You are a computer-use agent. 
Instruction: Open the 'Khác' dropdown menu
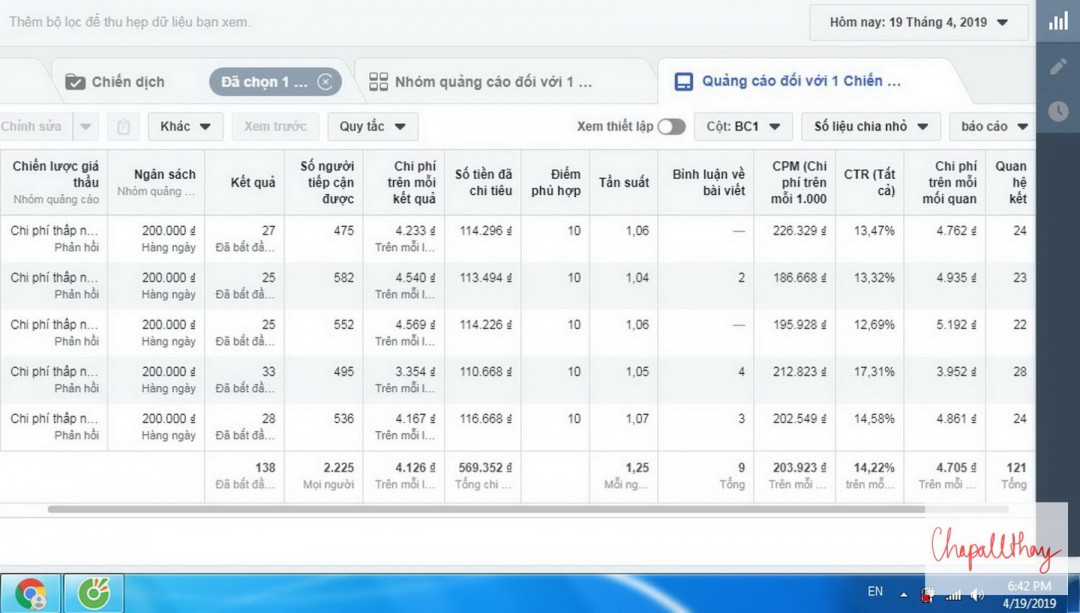click(x=185, y=127)
